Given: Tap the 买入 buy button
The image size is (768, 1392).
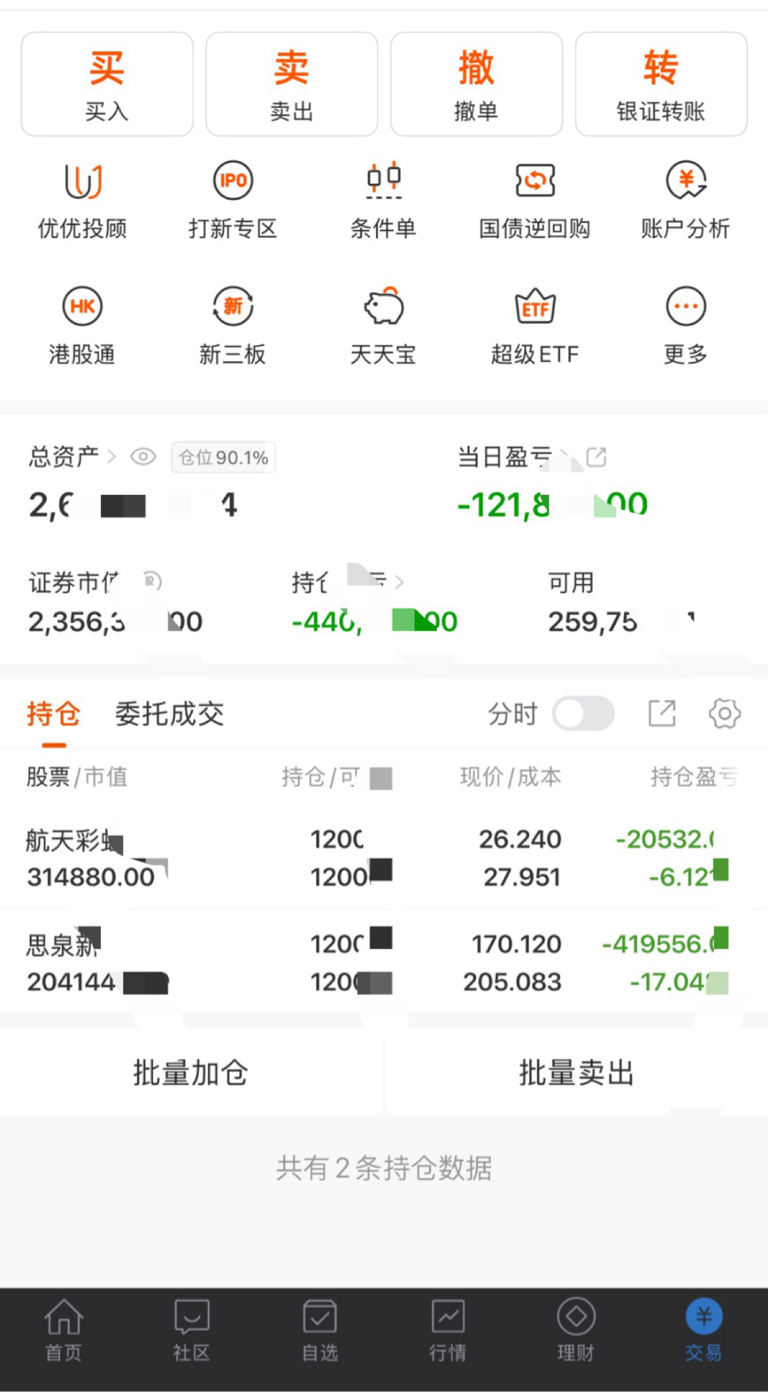Looking at the screenshot, I should coord(107,84).
